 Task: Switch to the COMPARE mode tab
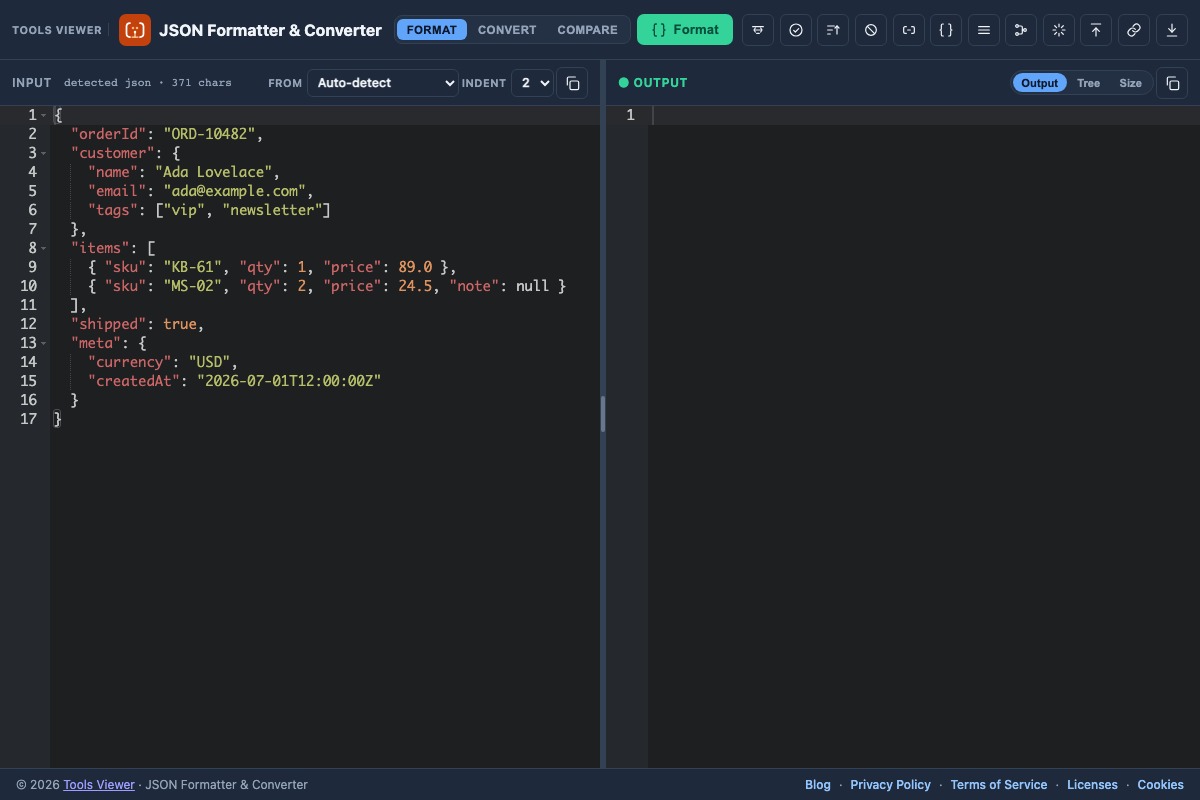(x=587, y=30)
